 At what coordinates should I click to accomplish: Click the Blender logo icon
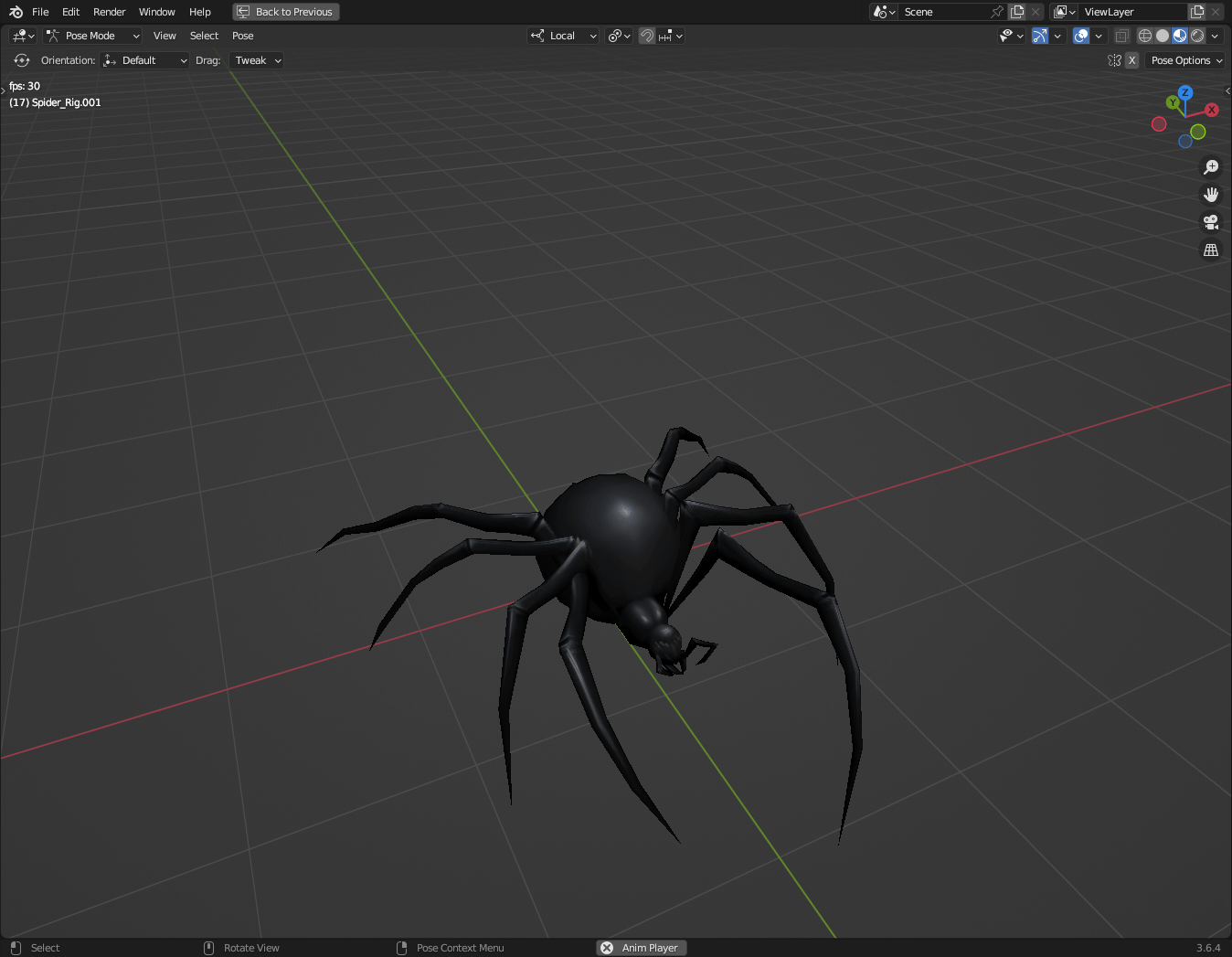pos(16,12)
